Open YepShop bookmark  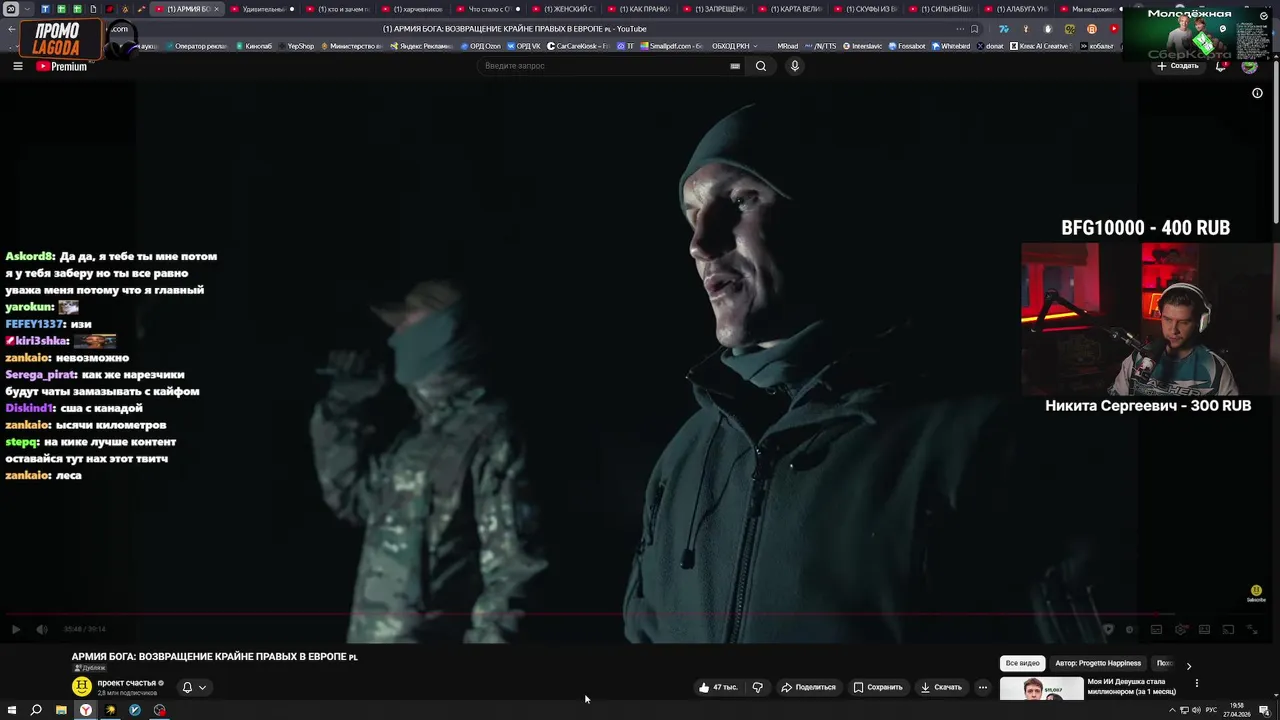296,46
